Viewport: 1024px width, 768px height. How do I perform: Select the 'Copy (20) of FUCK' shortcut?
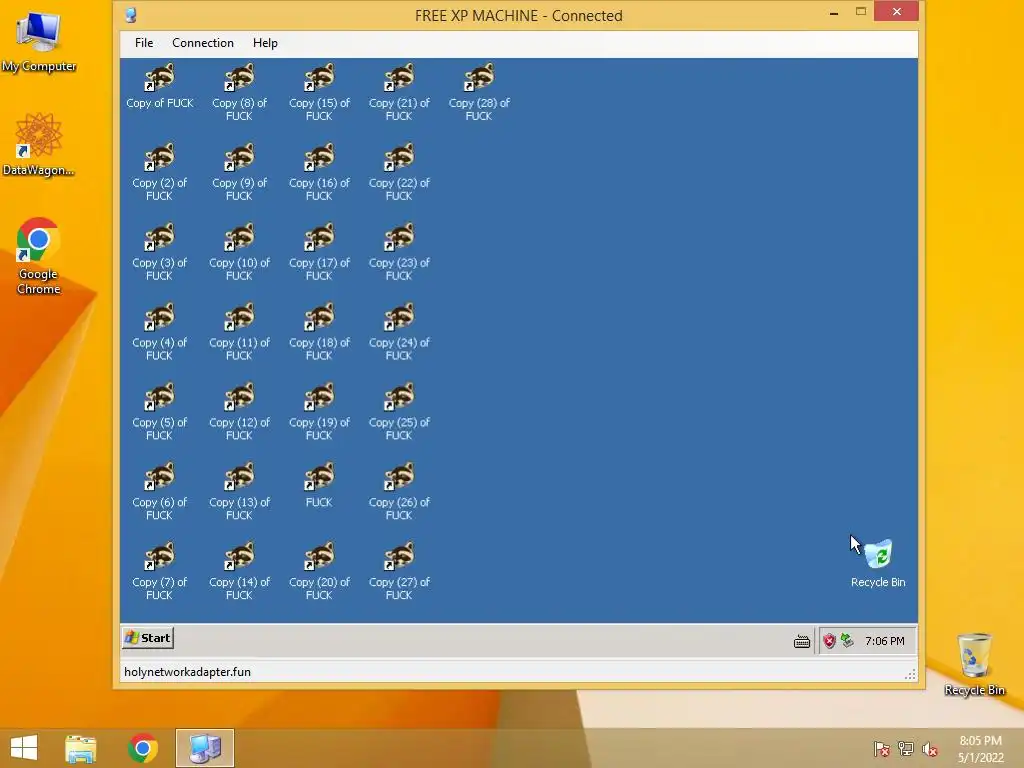(x=319, y=571)
